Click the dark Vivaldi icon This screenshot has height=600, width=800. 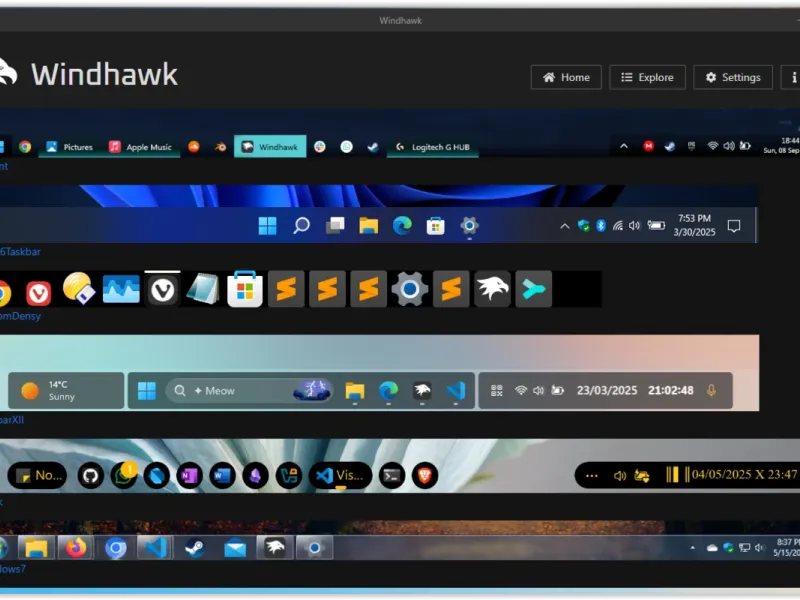(x=162, y=290)
